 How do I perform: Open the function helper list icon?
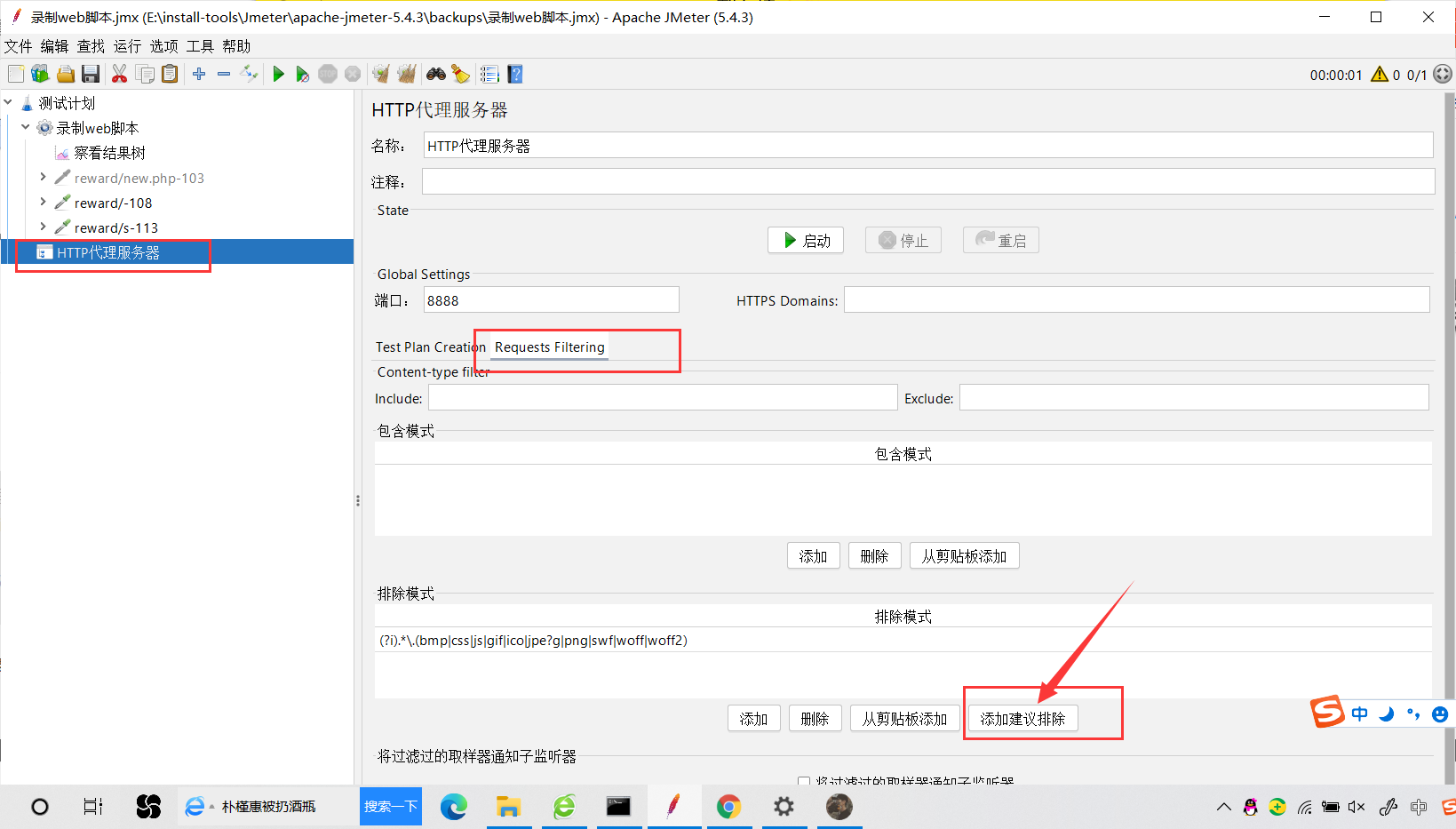click(x=489, y=74)
